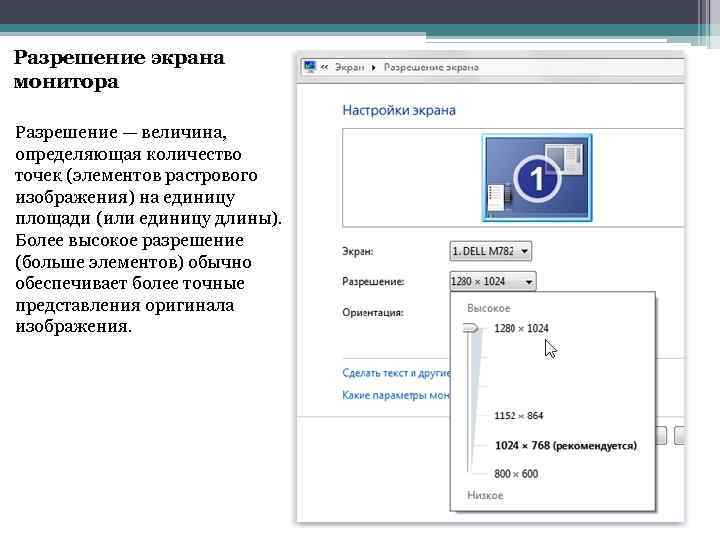
Task: Click the resolution slider handle
Action: [471, 328]
